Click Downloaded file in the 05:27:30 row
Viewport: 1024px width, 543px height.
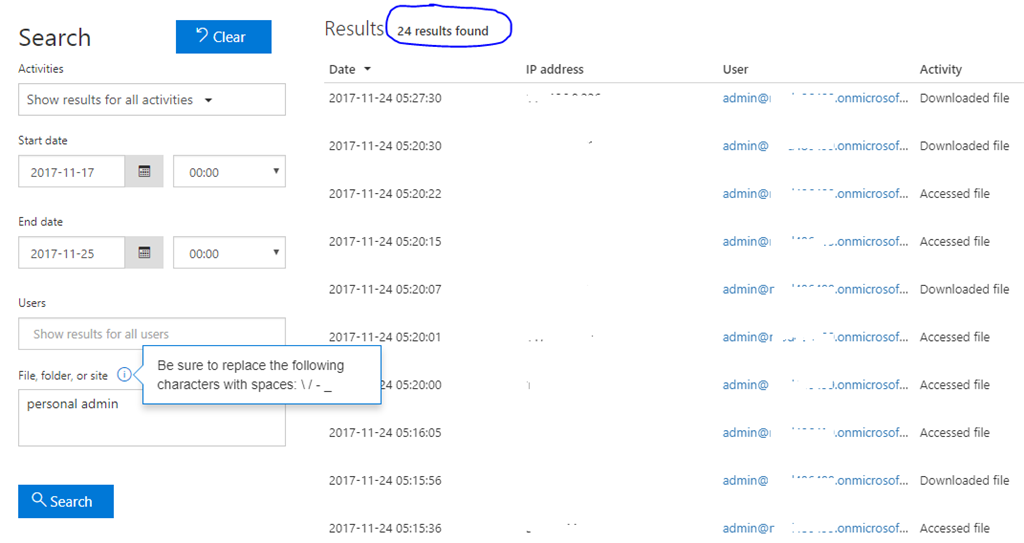[964, 98]
